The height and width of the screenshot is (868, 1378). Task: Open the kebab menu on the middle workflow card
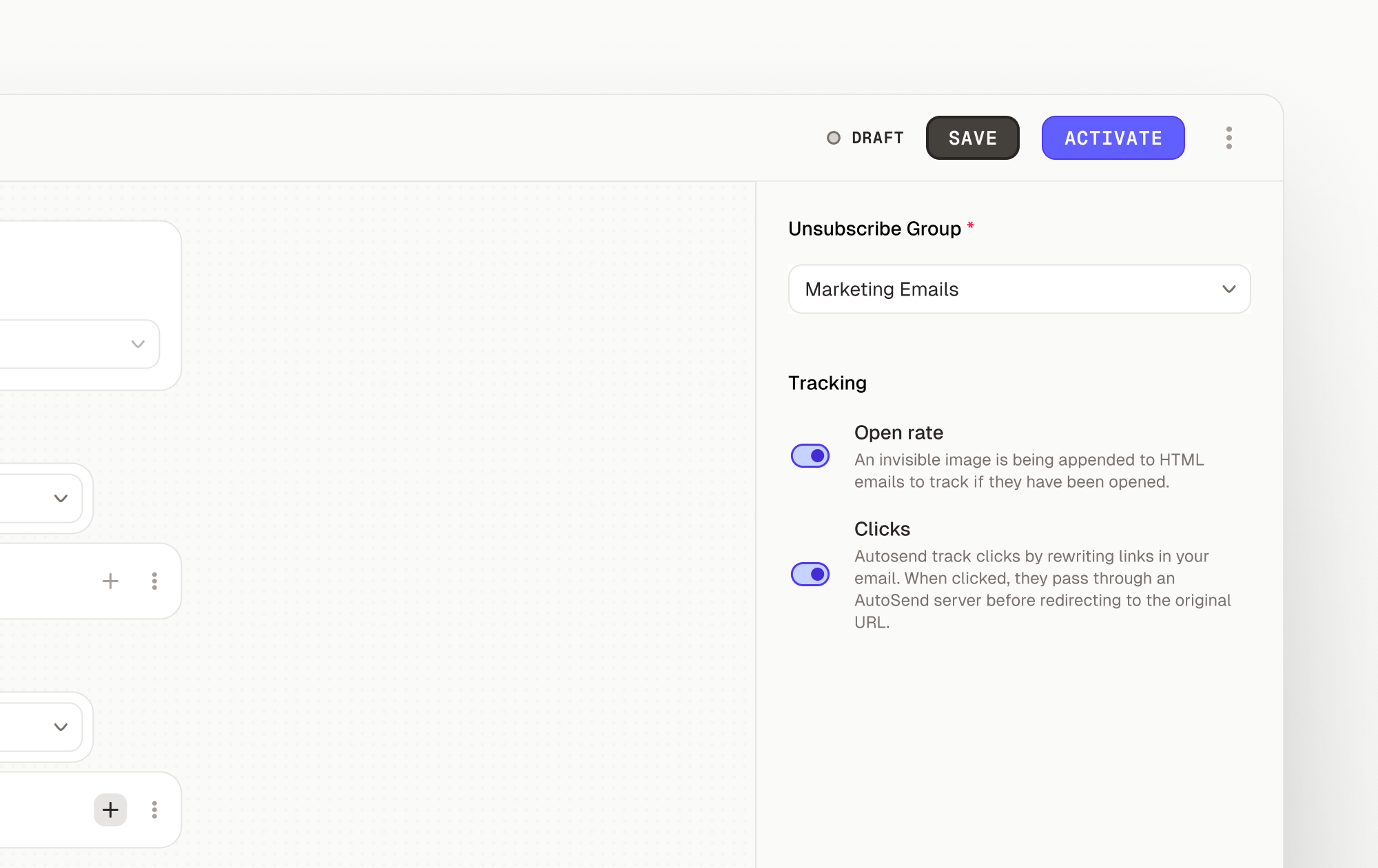point(154,581)
